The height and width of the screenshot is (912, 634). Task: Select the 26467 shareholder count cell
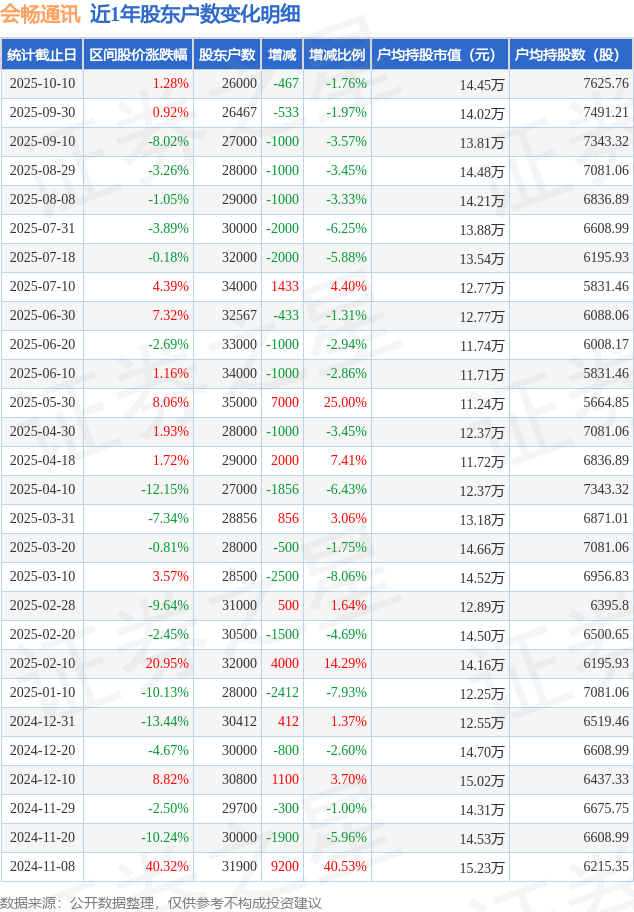(x=239, y=113)
